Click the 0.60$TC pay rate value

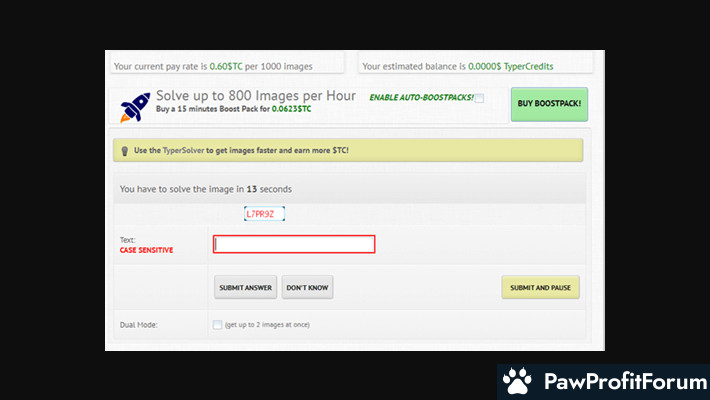point(226,66)
